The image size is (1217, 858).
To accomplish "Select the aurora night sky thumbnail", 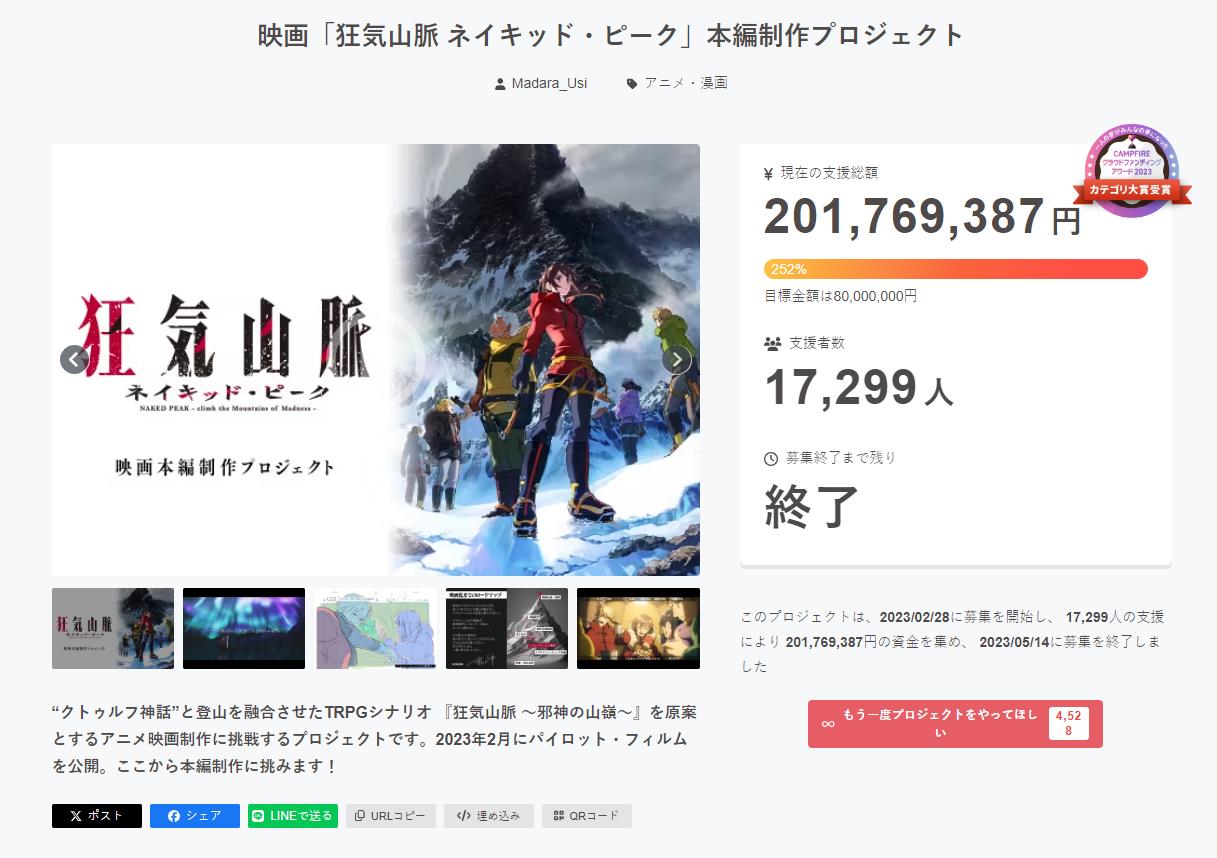I will [244, 628].
